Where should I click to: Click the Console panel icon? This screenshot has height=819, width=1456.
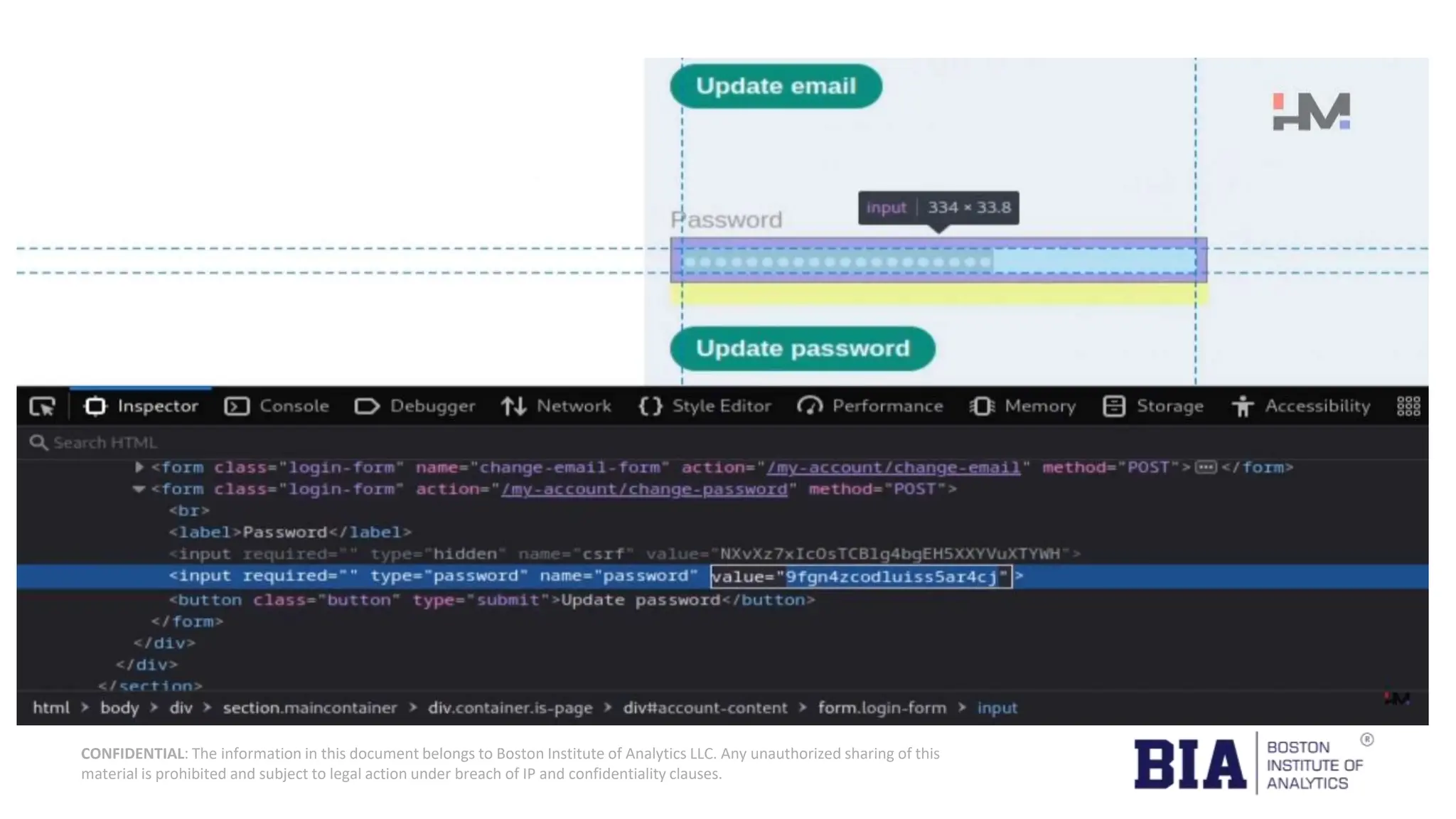[x=237, y=407]
